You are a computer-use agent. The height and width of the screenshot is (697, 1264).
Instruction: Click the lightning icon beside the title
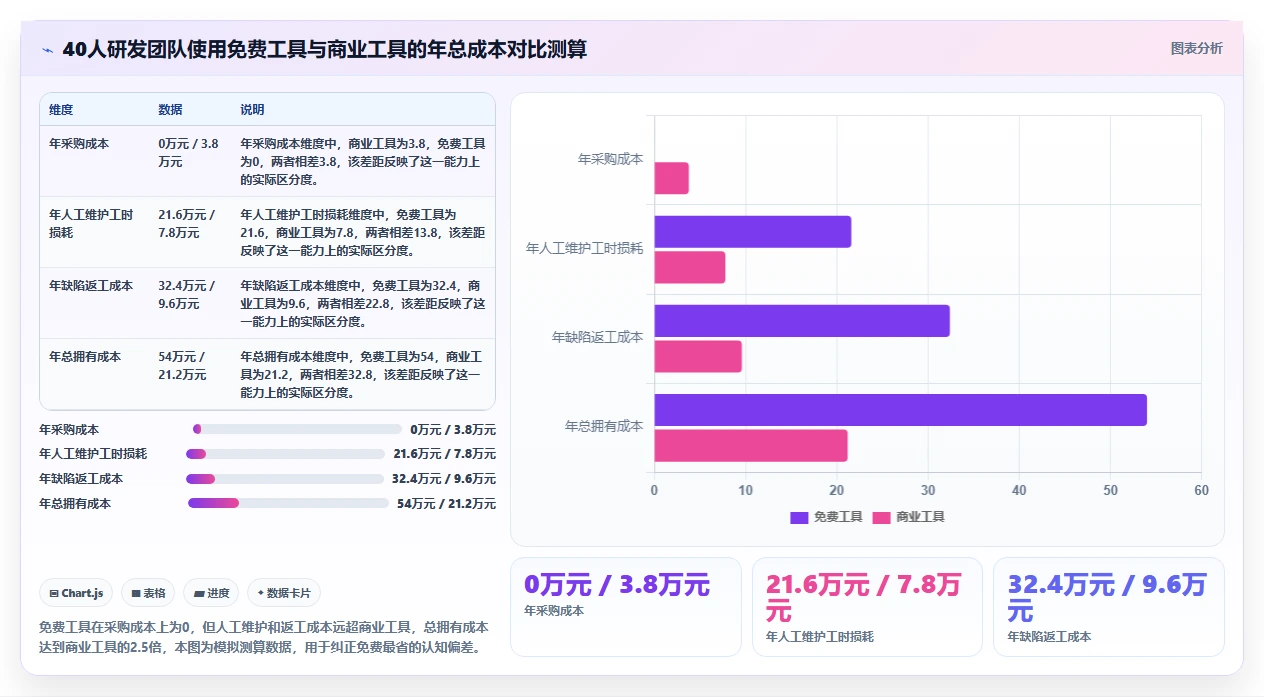[x=47, y=50]
